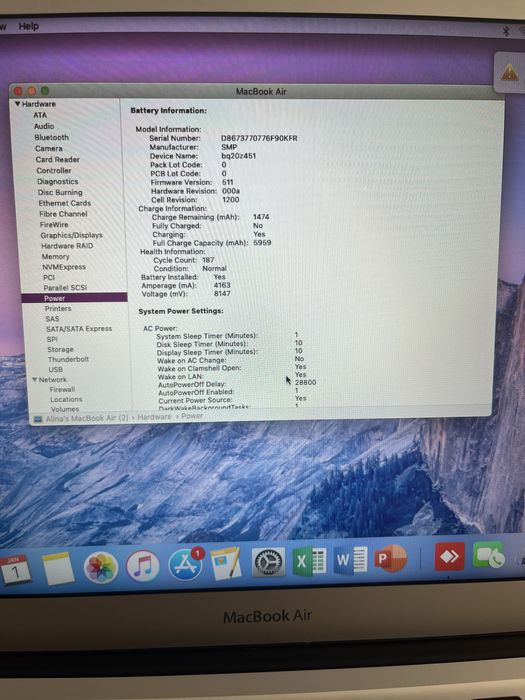The height and width of the screenshot is (700, 525).
Task: Open FaceTime icon in the Dock
Action: click(x=488, y=555)
